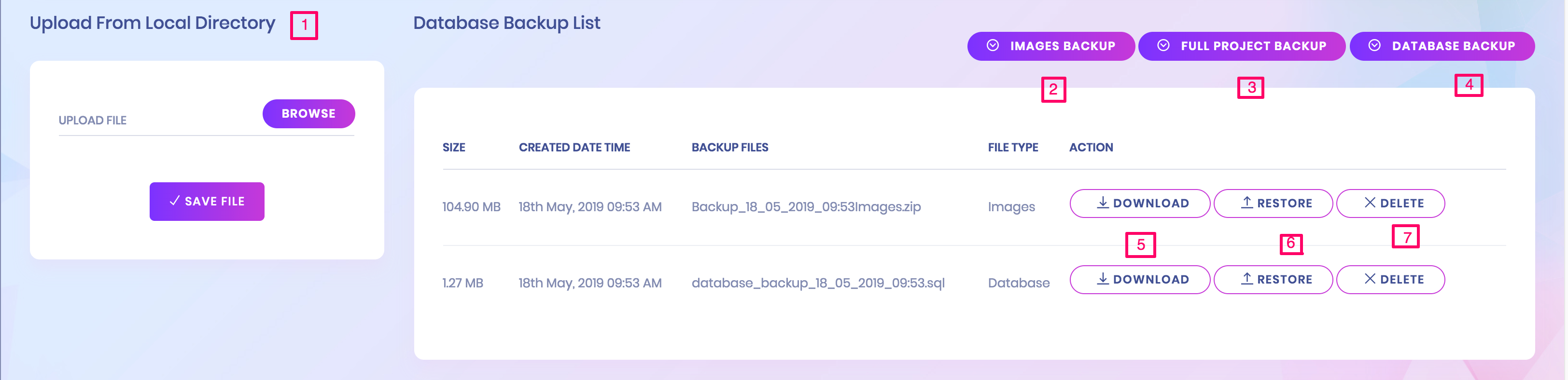The width and height of the screenshot is (1568, 380).
Task: Click the circled chevron icon on Images Backup
Action: pos(992,46)
